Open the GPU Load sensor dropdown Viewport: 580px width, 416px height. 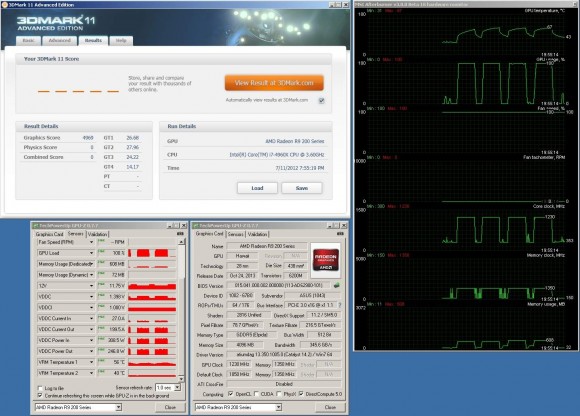point(91,253)
